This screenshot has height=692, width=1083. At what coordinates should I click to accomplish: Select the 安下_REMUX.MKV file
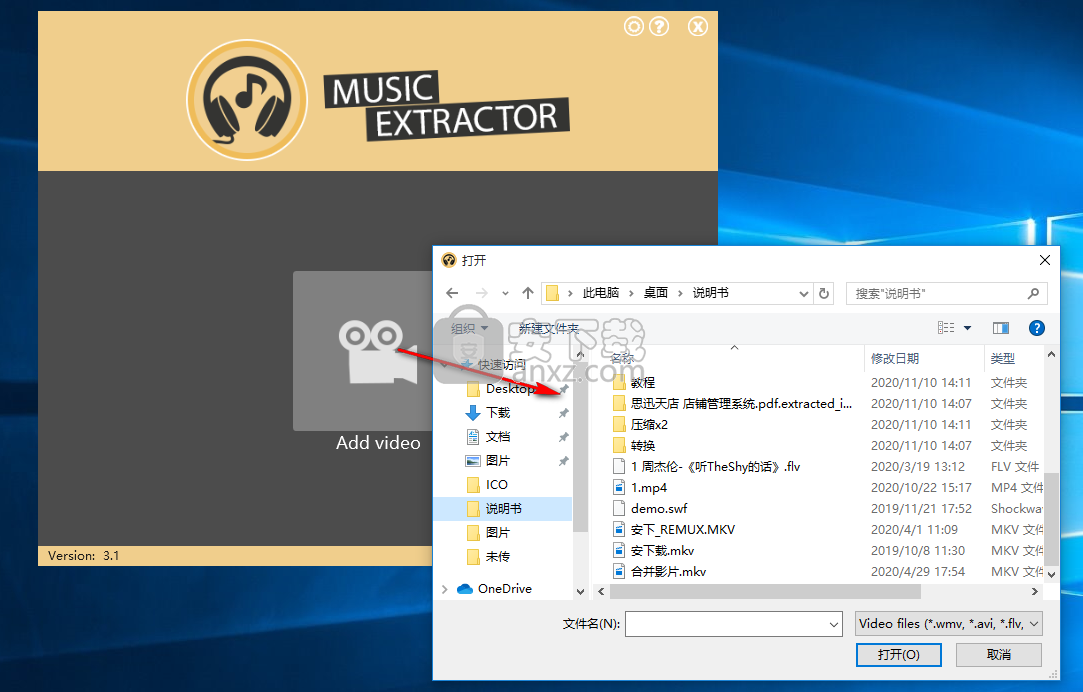coord(682,530)
